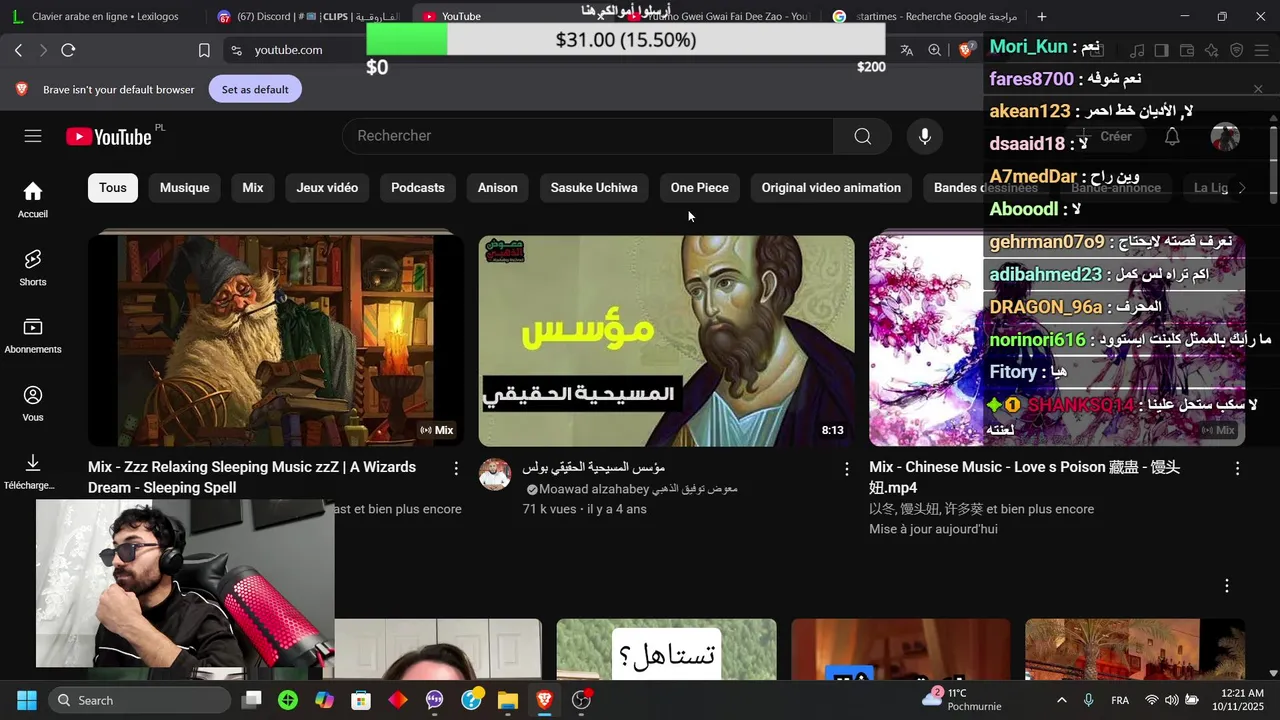Show more category chips with right chevron
This screenshot has height=720, width=1280.
[x=1242, y=188]
